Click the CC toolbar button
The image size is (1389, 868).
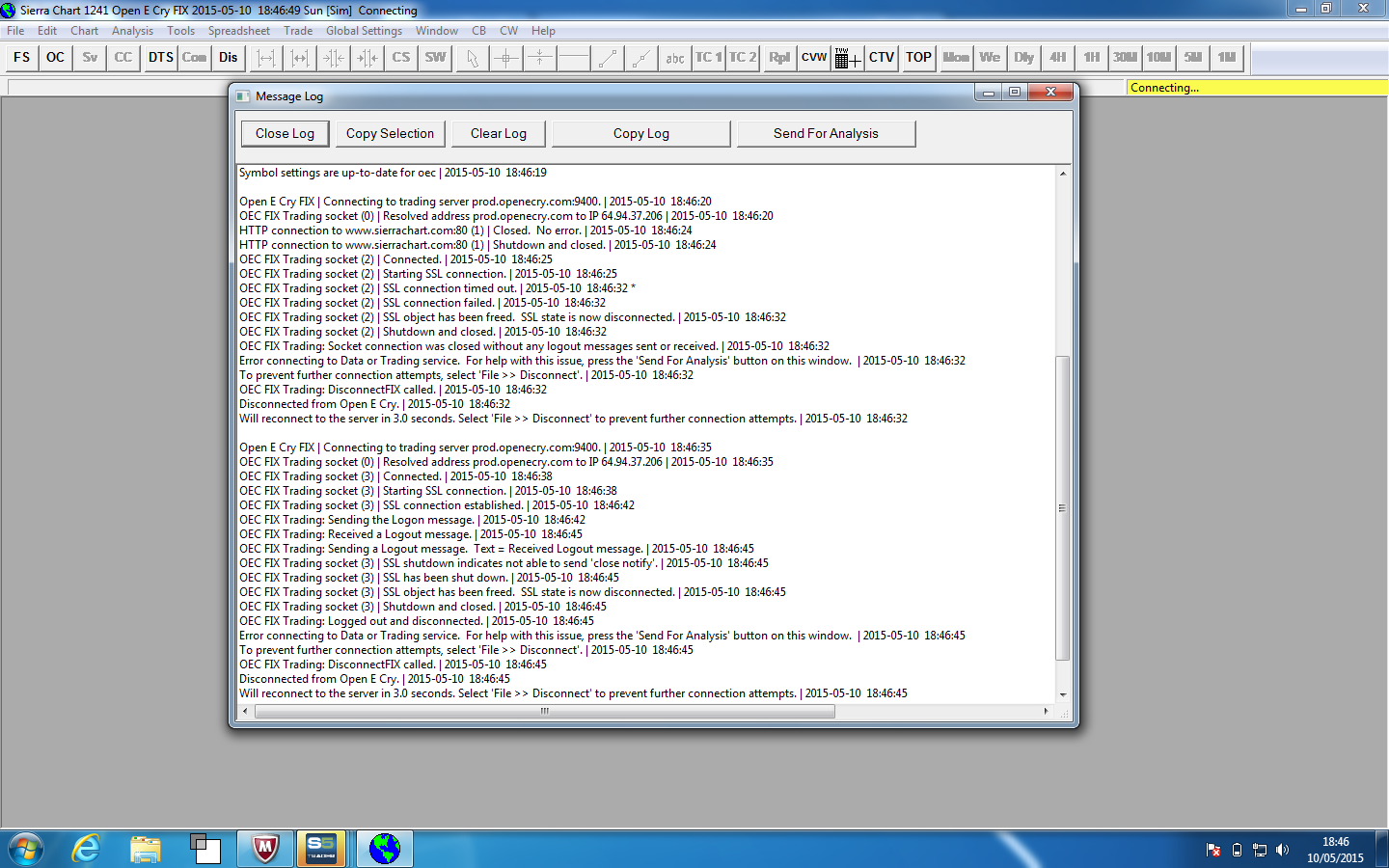pos(123,58)
